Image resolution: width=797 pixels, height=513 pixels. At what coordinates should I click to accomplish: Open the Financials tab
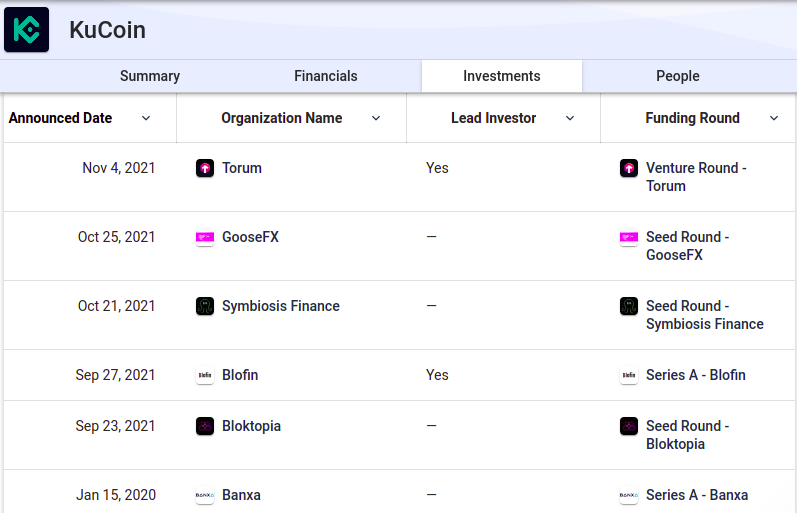point(325,76)
